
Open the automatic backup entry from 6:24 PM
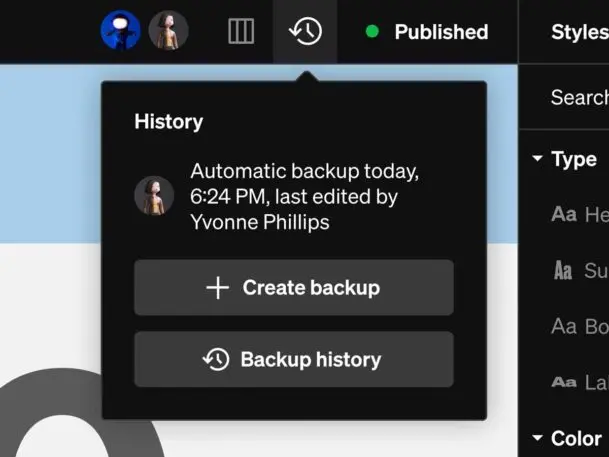coord(305,196)
